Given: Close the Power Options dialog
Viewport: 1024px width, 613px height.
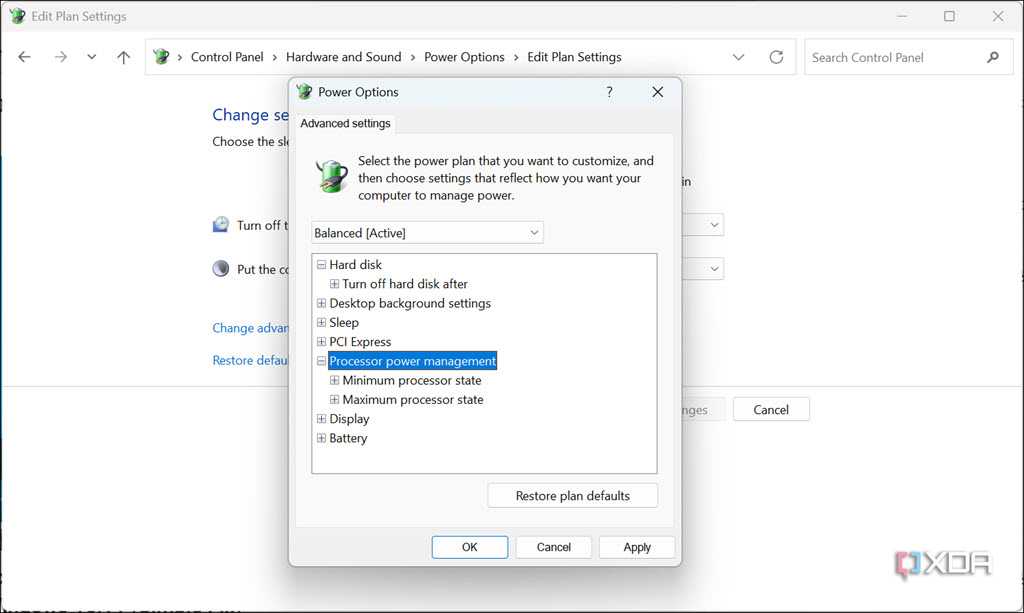Looking at the screenshot, I should [x=658, y=92].
